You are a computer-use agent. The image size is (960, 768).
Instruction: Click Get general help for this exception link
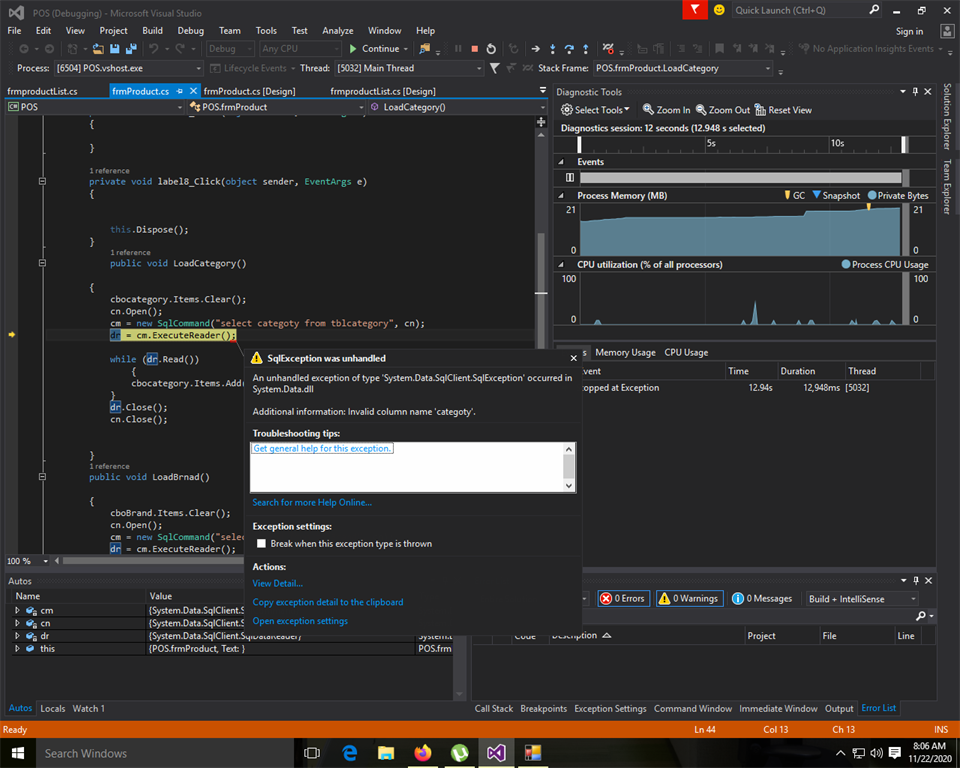pos(322,448)
